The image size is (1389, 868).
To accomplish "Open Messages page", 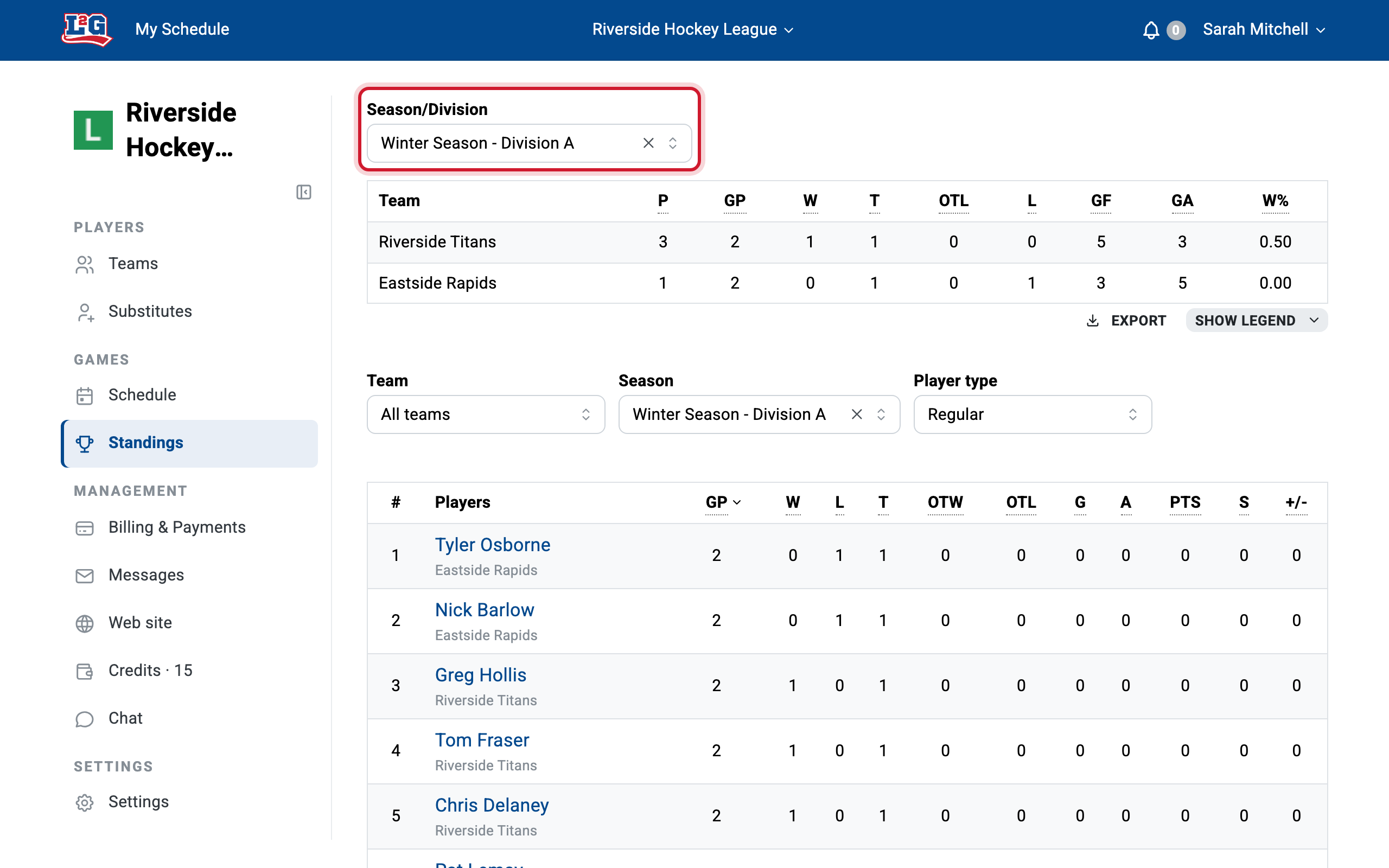I will click(189, 576).
